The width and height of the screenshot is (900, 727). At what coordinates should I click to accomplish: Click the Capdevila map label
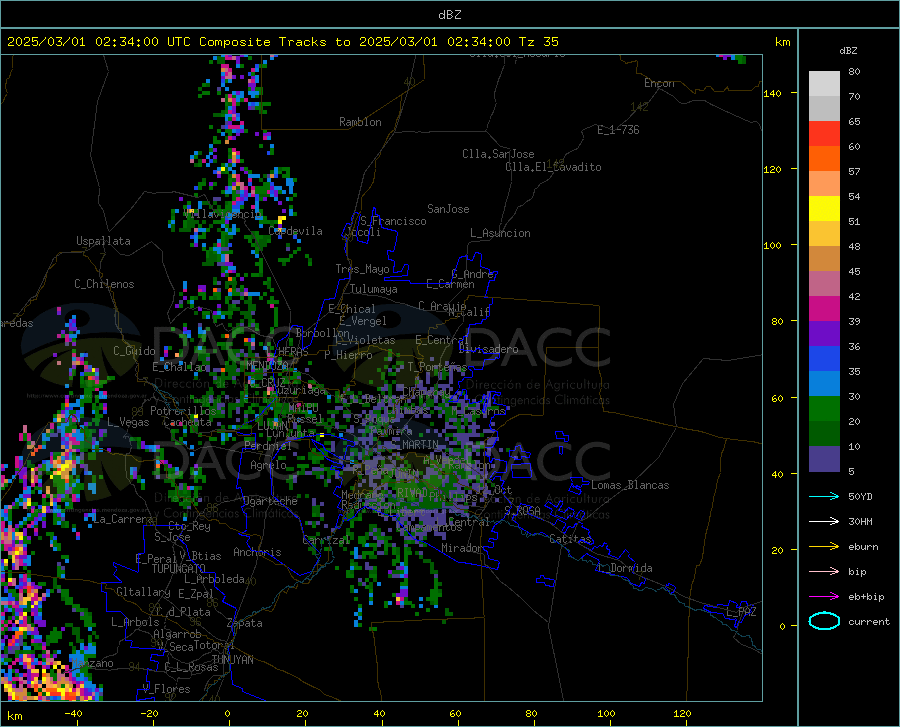point(296,231)
